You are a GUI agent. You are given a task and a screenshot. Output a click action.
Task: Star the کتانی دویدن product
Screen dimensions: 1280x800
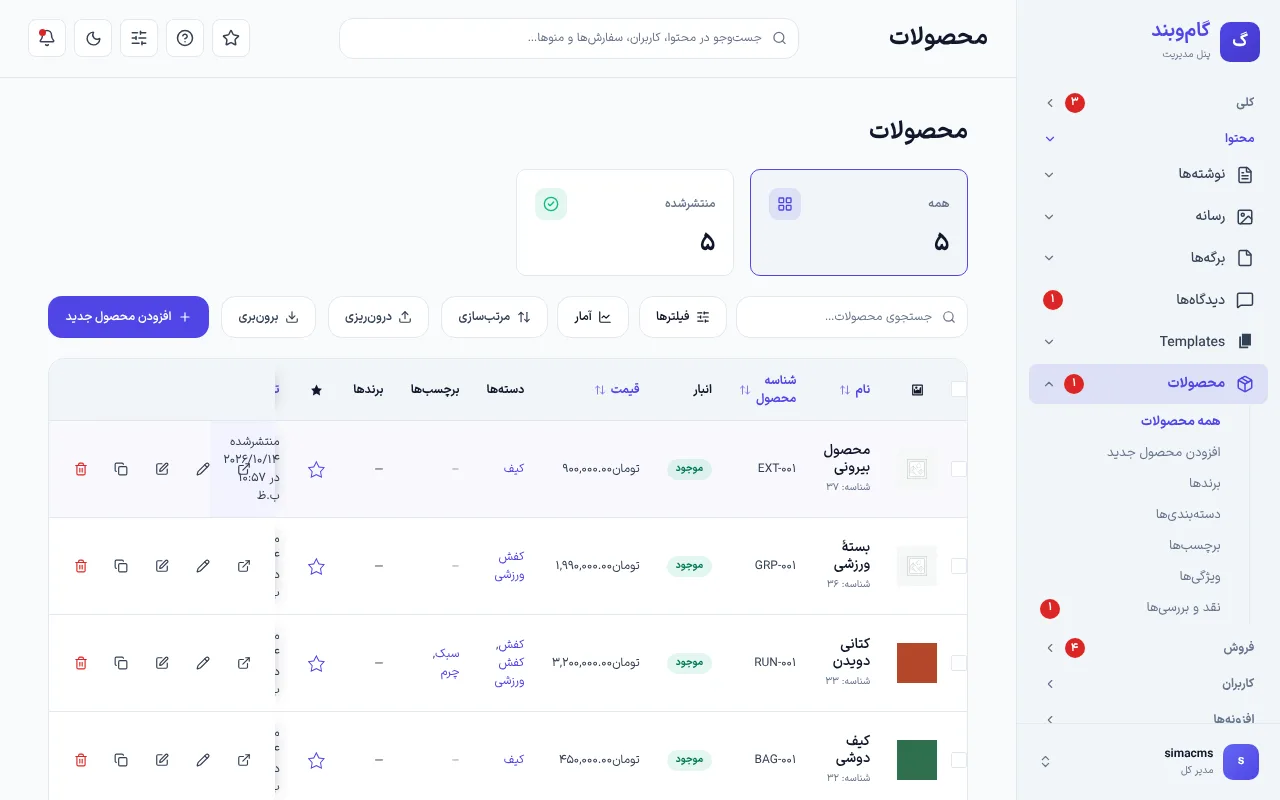[316, 663]
